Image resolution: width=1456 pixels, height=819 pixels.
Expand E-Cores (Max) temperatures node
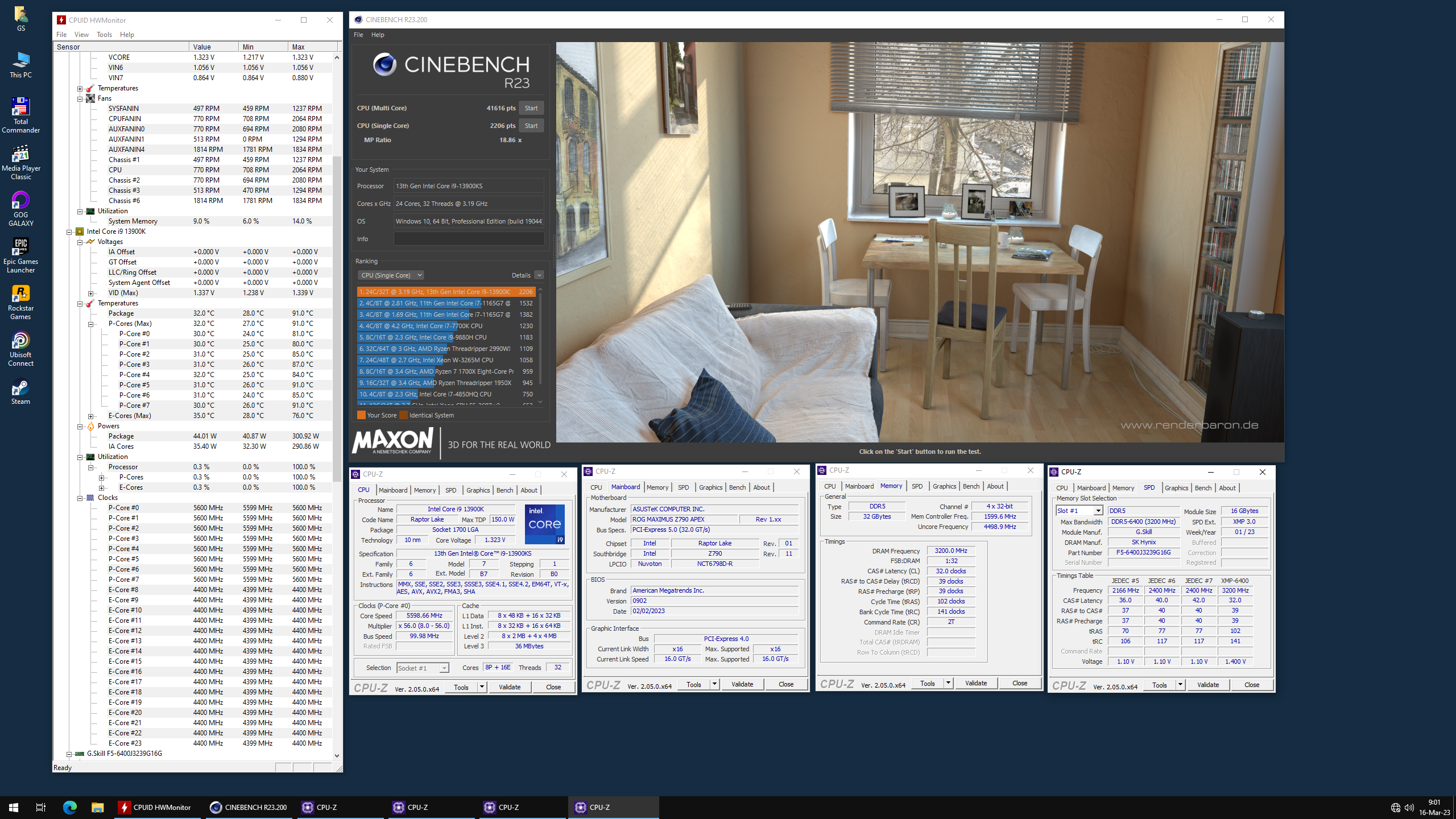[x=91, y=416]
